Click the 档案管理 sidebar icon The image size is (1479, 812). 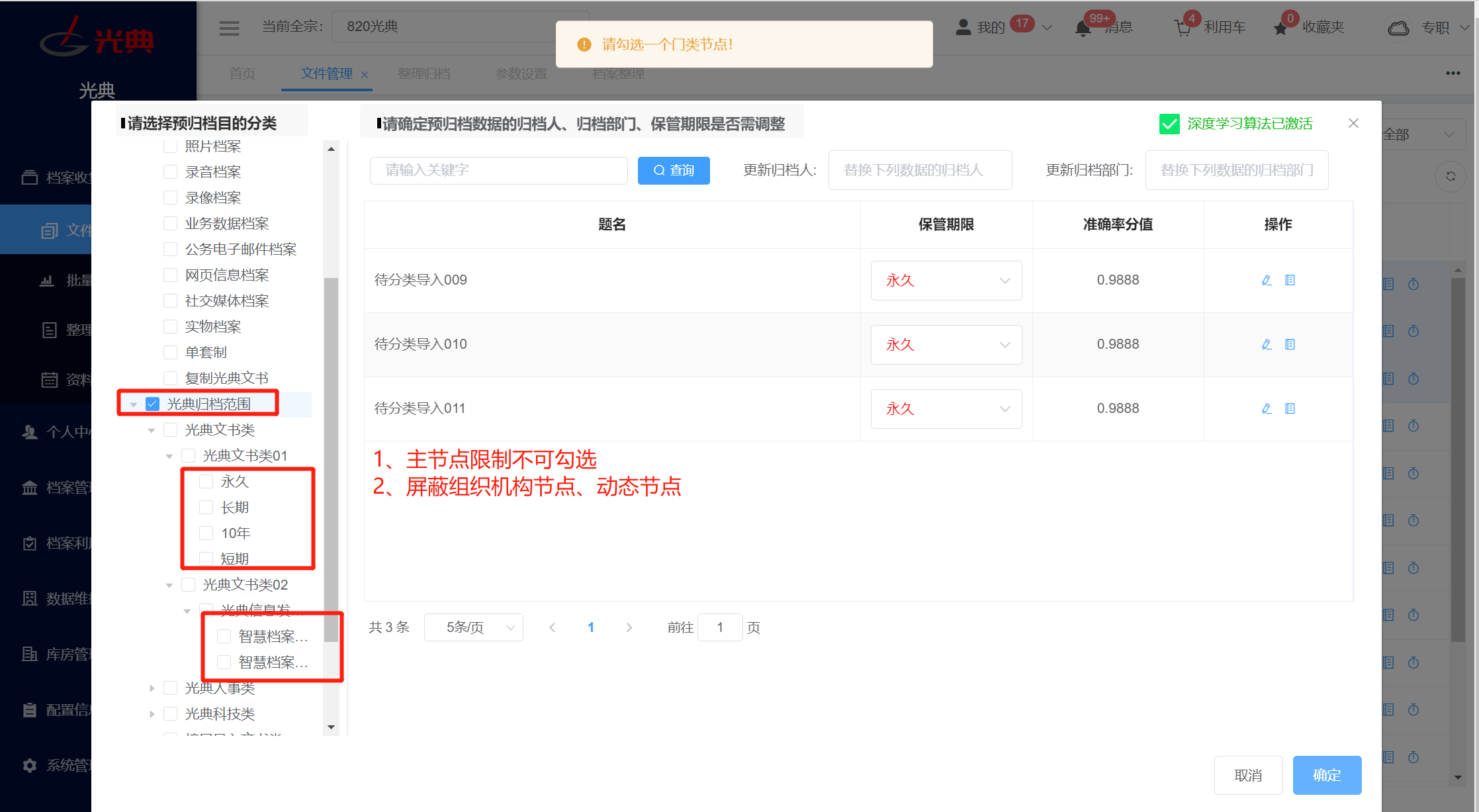pyautogui.click(x=30, y=488)
